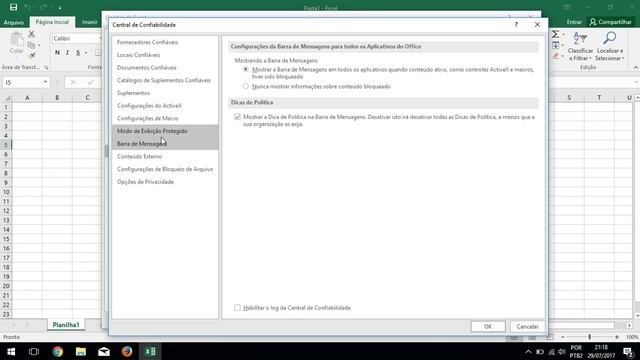Click the zoom in plus button

[x=617, y=337]
